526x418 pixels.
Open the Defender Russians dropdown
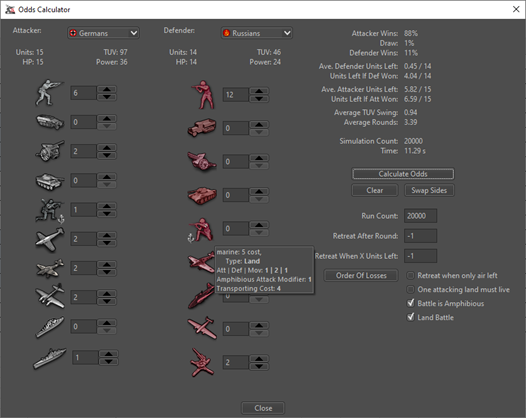point(257,33)
